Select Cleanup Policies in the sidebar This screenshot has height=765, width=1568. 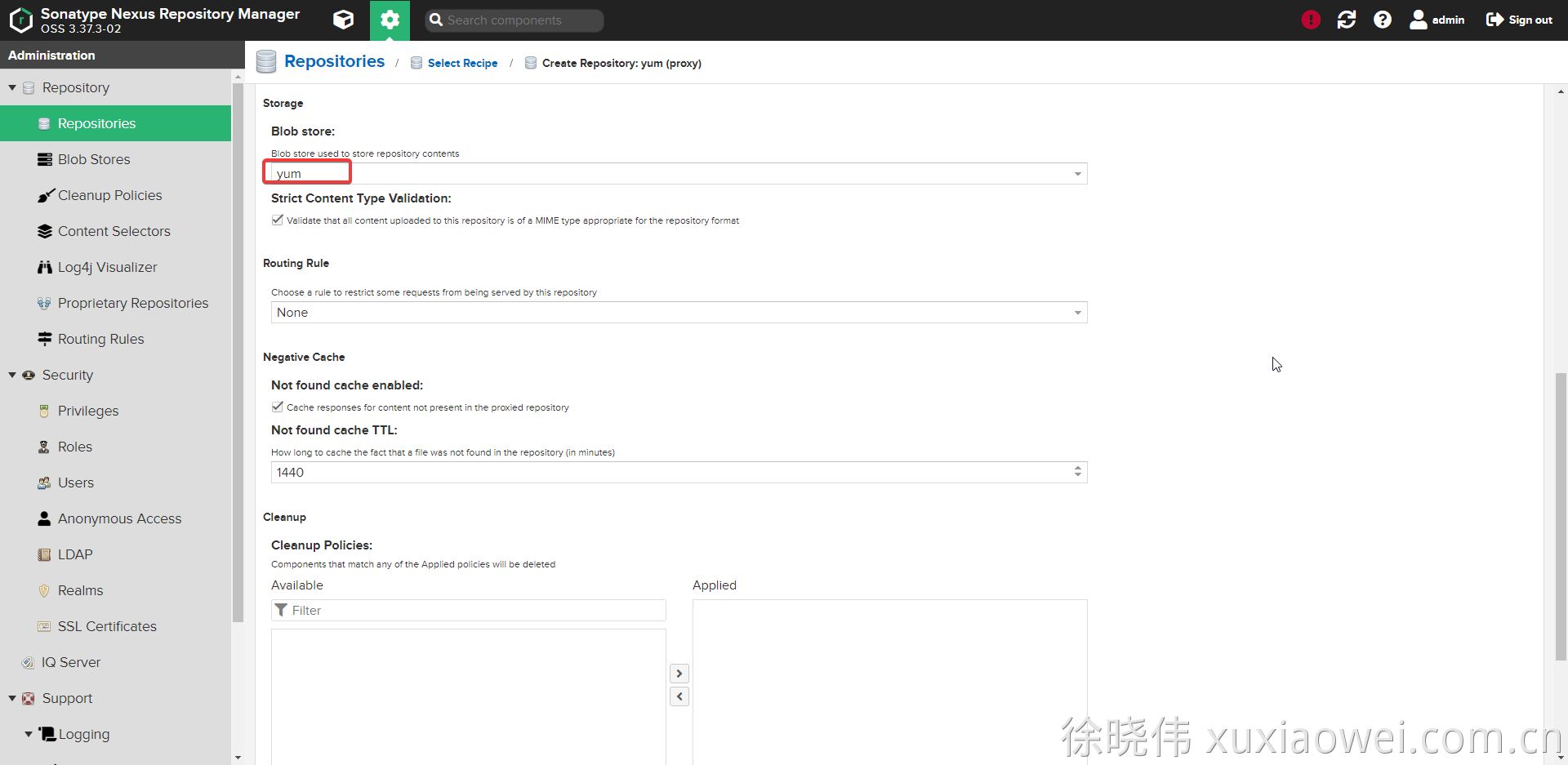click(x=109, y=195)
